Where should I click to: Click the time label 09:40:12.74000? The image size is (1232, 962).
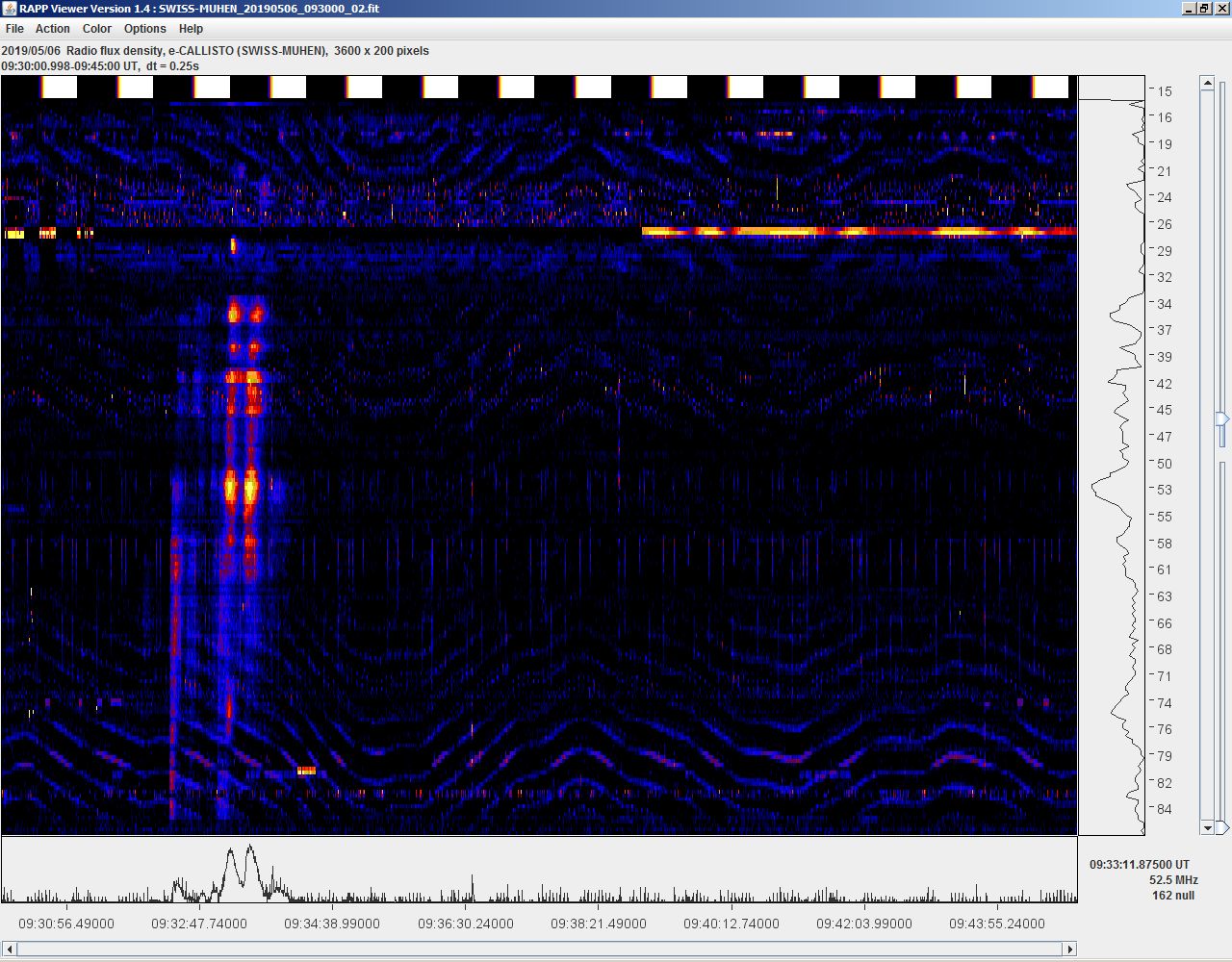click(731, 924)
